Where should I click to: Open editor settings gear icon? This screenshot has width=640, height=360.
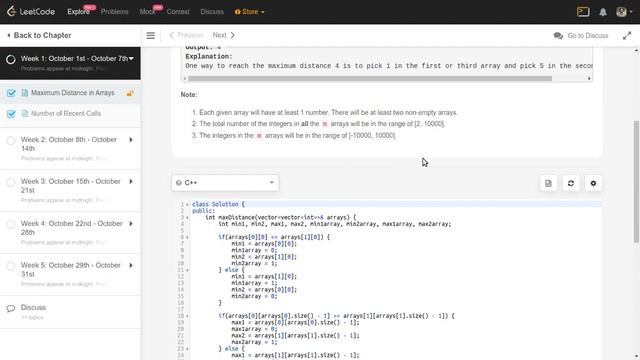tap(593, 183)
